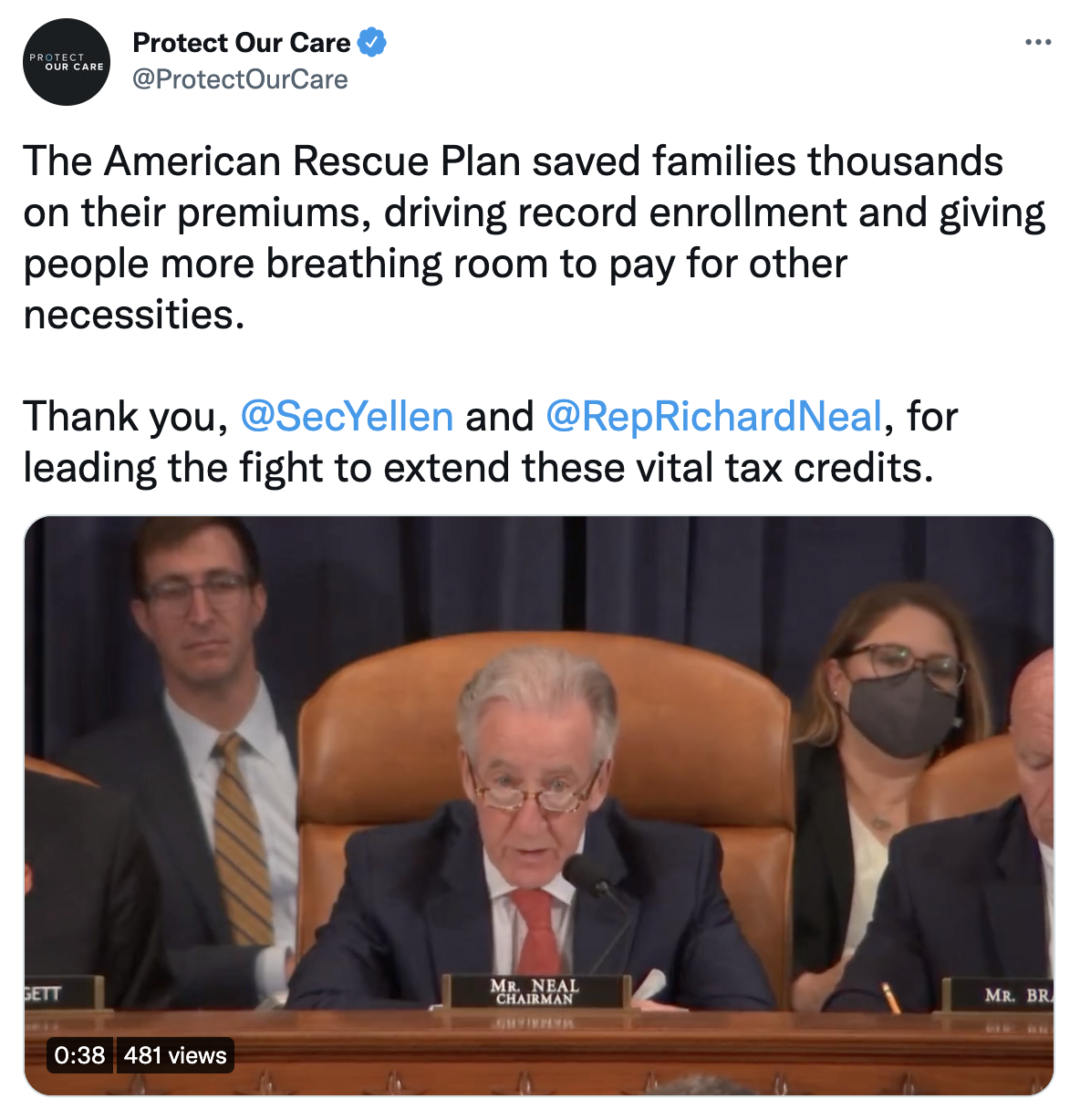Click the blue verified badge
The height and width of the screenshot is (1120, 1080).
pos(371,42)
